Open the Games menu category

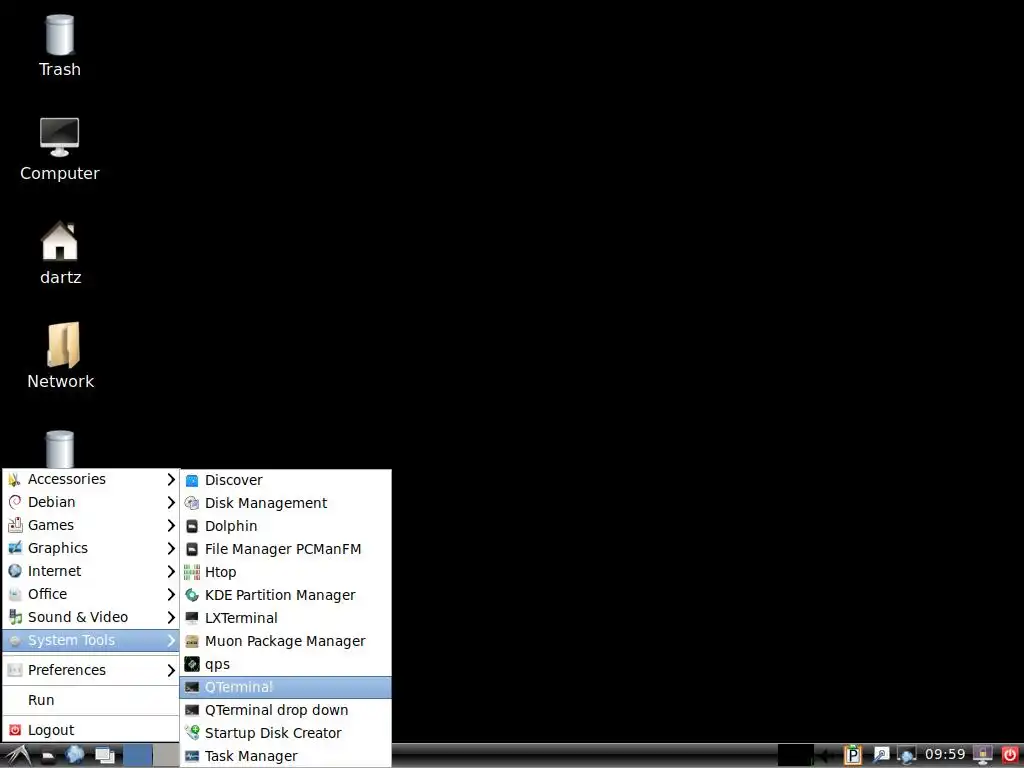[x=91, y=525]
